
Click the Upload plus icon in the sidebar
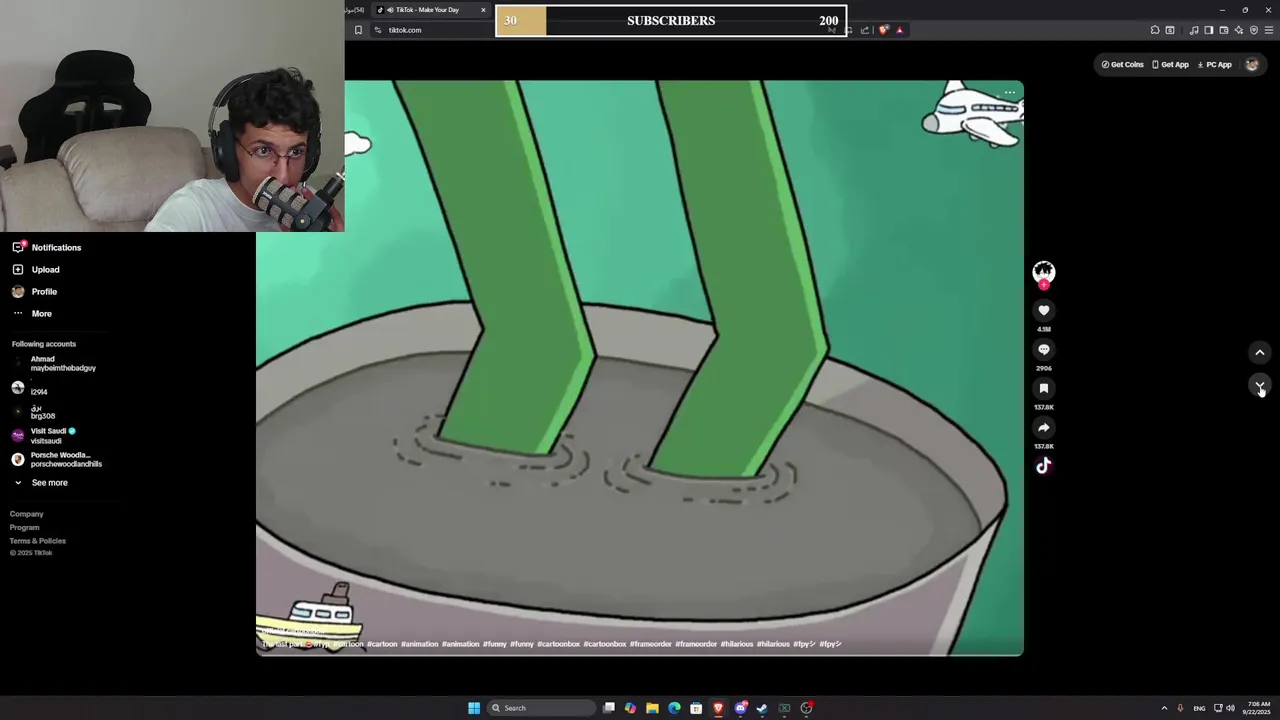pyautogui.click(x=18, y=269)
